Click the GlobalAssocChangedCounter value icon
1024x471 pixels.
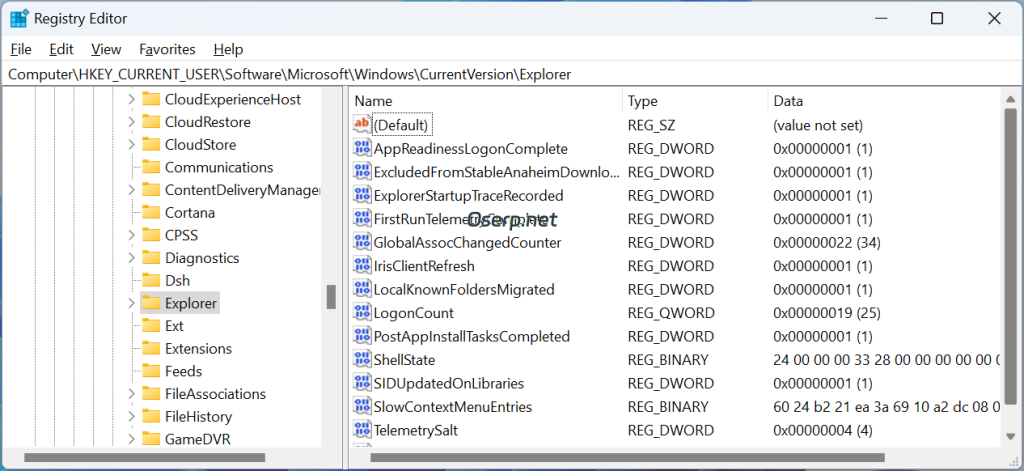click(x=361, y=242)
